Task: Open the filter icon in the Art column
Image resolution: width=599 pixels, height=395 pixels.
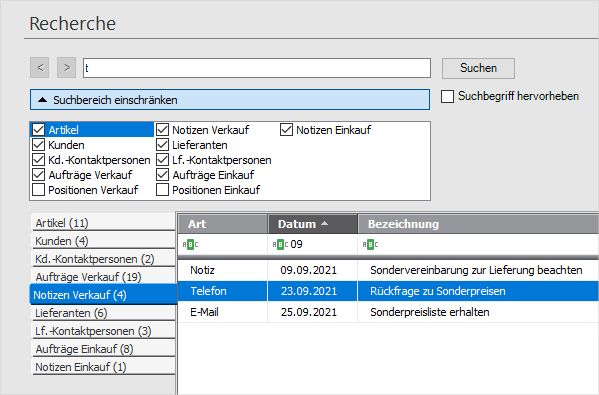Action: click(x=190, y=244)
